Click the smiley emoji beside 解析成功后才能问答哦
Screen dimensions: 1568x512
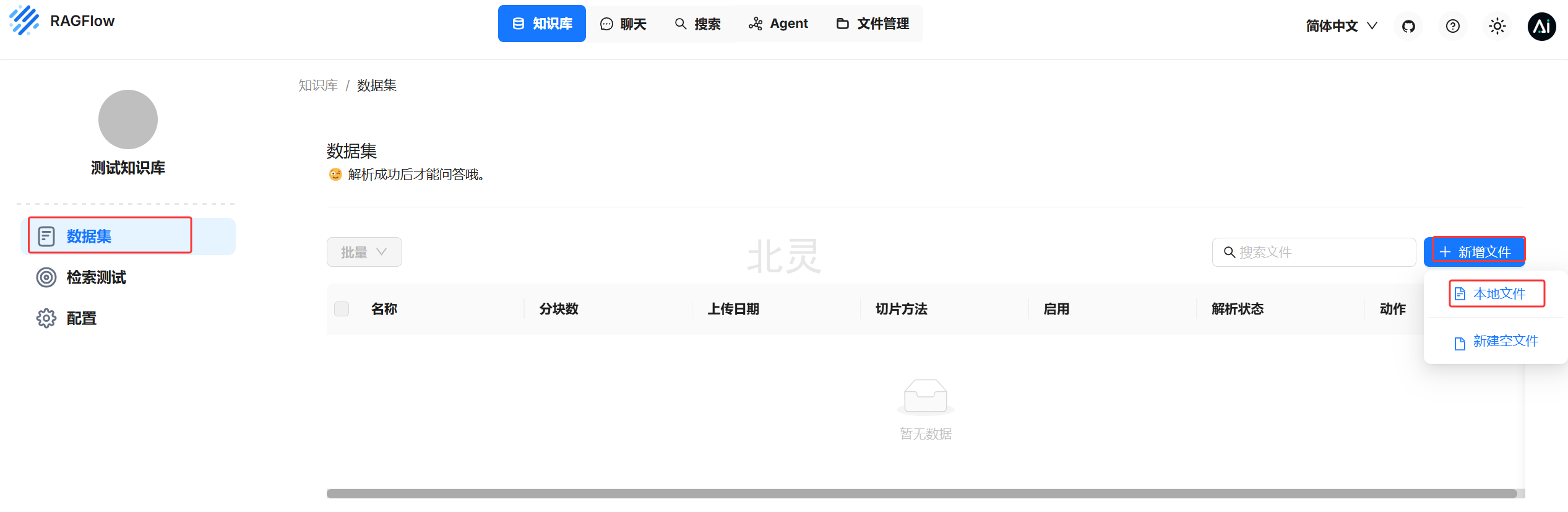pyautogui.click(x=335, y=175)
